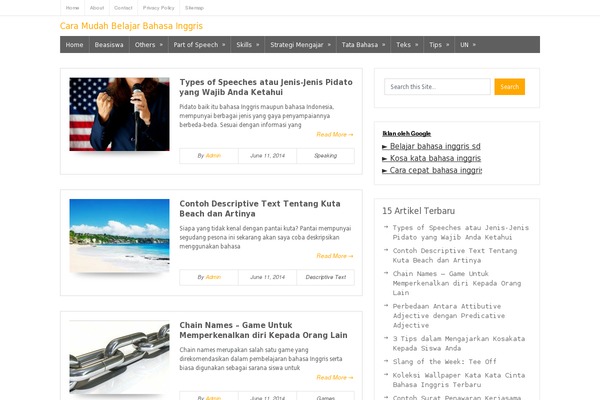Open sidebar link Koleksi Wallpaper Kata Kata Cinta
This screenshot has height=400, width=600.
[459, 380]
